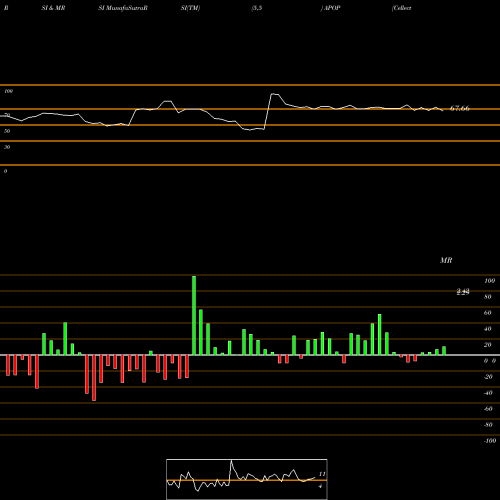Click the RSI line peak above 70
This screenshot has height=500, width=500.
275,95
